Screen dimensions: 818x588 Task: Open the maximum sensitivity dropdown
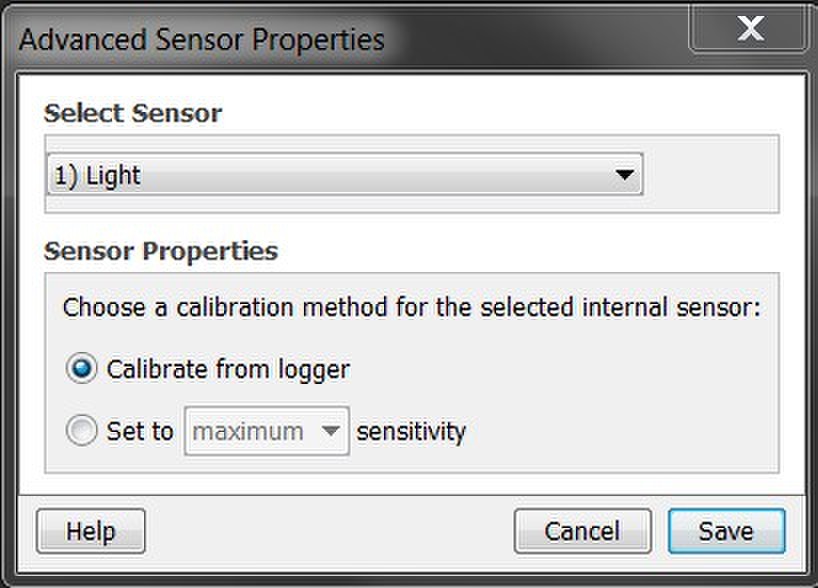pos(266,431)
